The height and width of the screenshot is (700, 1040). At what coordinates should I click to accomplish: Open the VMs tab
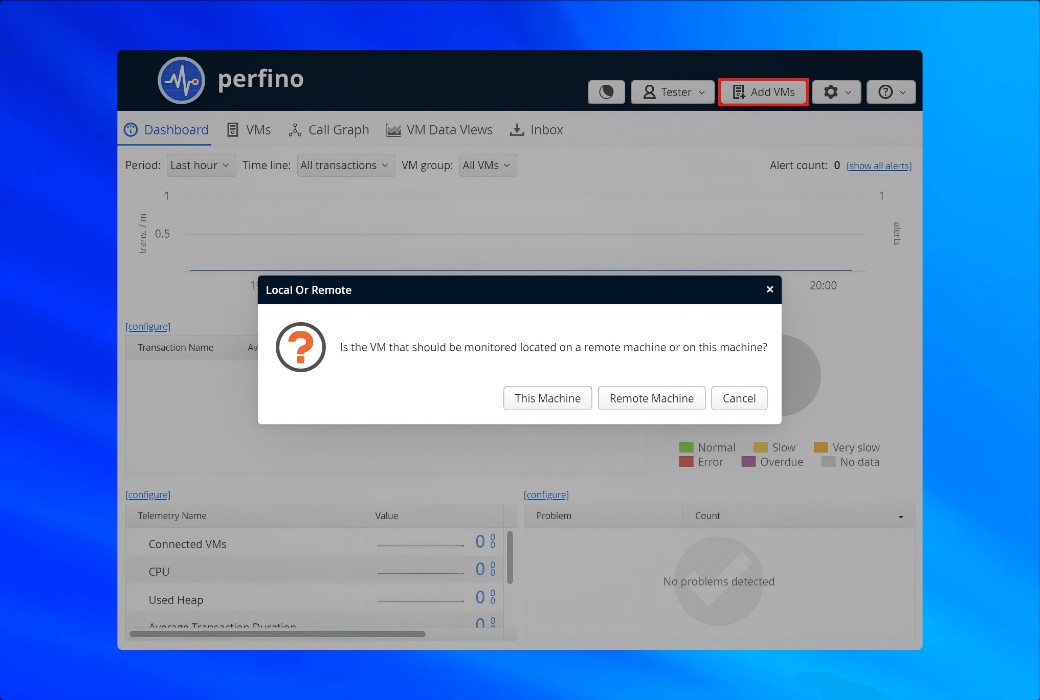(x=249, y=129)
